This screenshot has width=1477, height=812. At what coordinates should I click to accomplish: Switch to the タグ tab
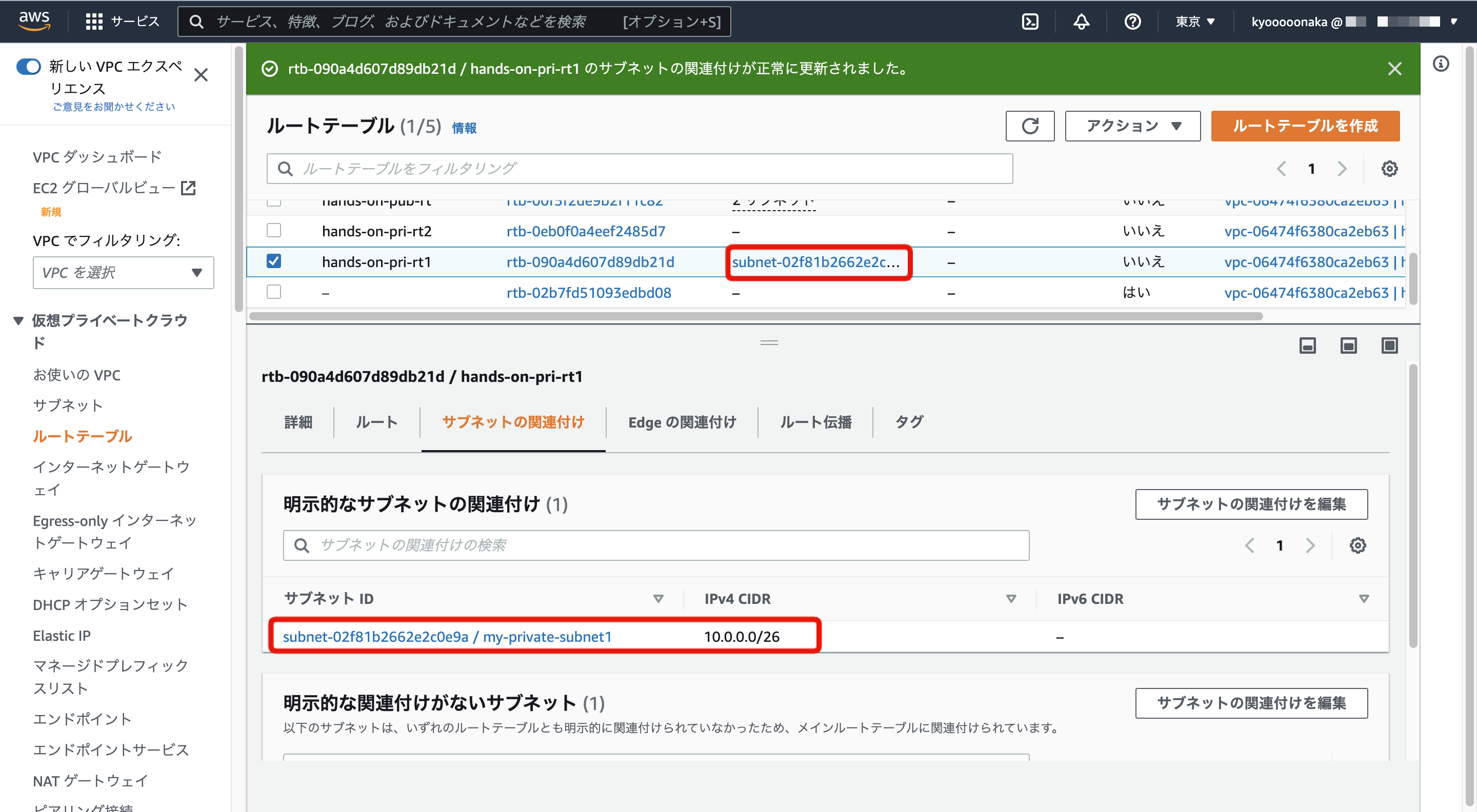click(909, 422)
